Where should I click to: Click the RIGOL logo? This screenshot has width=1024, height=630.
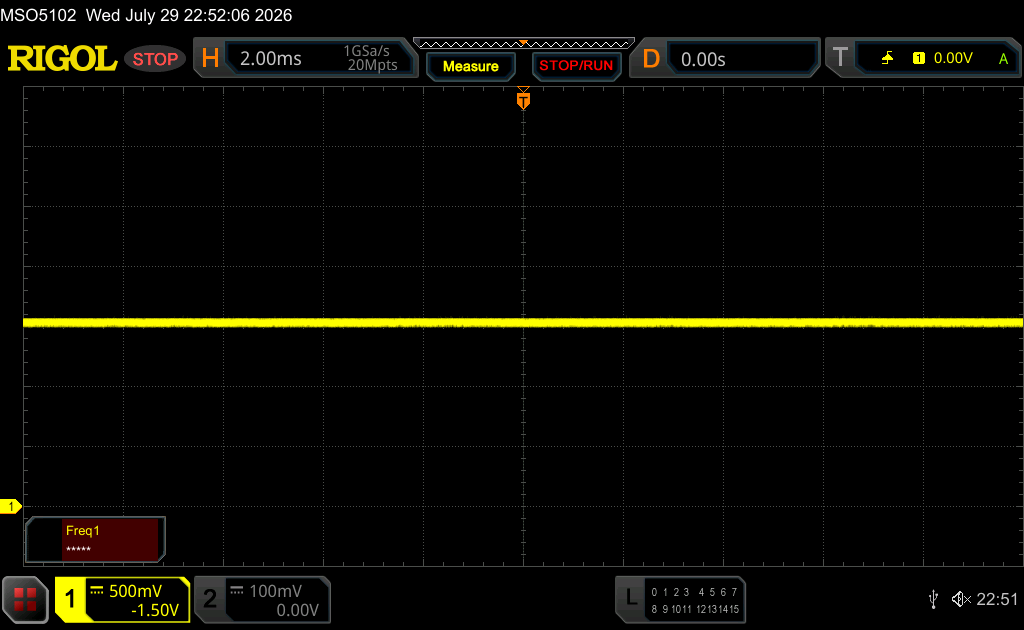pos(62,59)
